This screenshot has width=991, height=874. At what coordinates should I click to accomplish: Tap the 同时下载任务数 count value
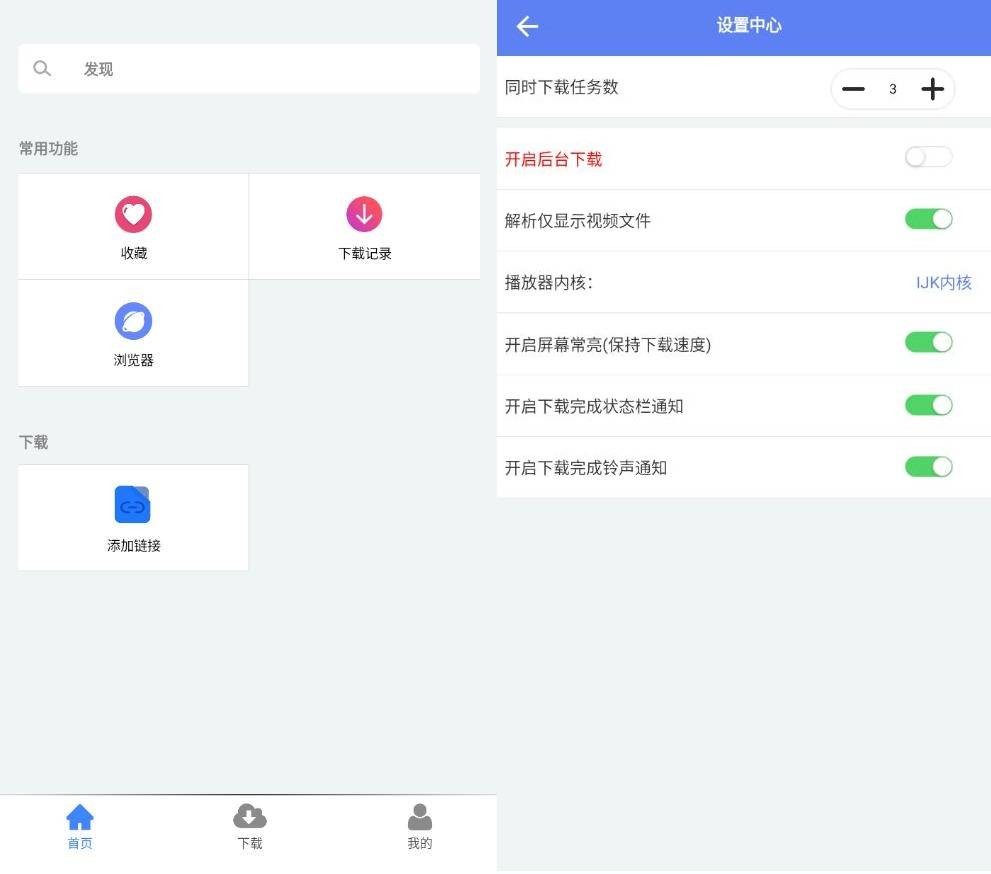[892, 89]
